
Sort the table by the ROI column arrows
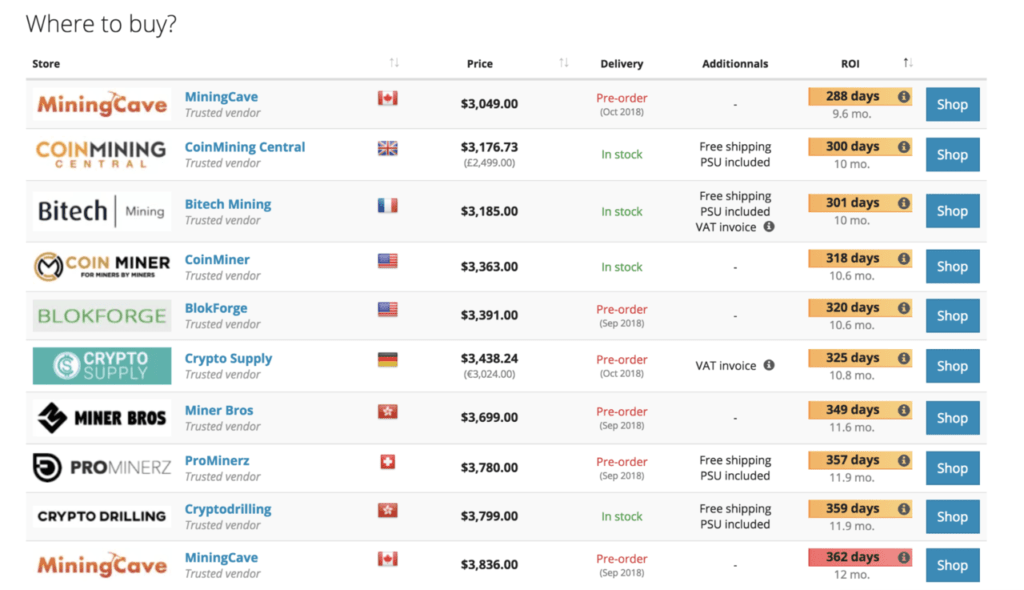(908, 63)
